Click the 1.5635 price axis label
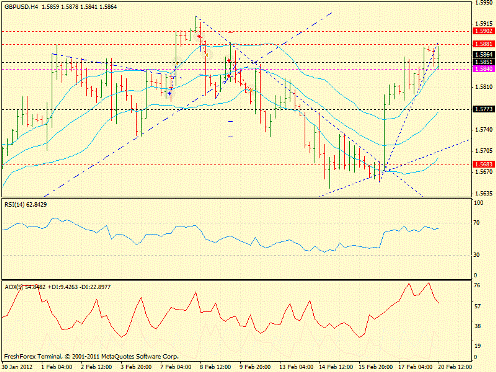This screenshot has width=496, height=372. pos(484,193)
